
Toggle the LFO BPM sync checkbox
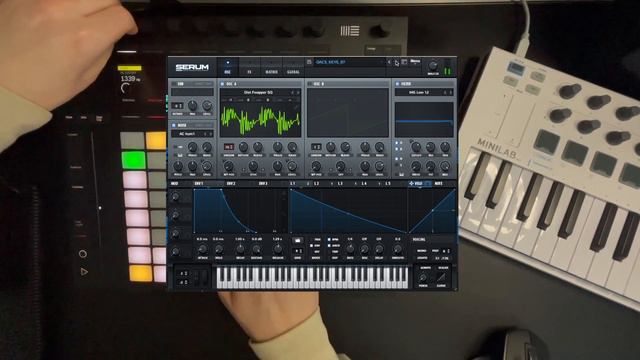pyautogui.click(x=329, y=240)
